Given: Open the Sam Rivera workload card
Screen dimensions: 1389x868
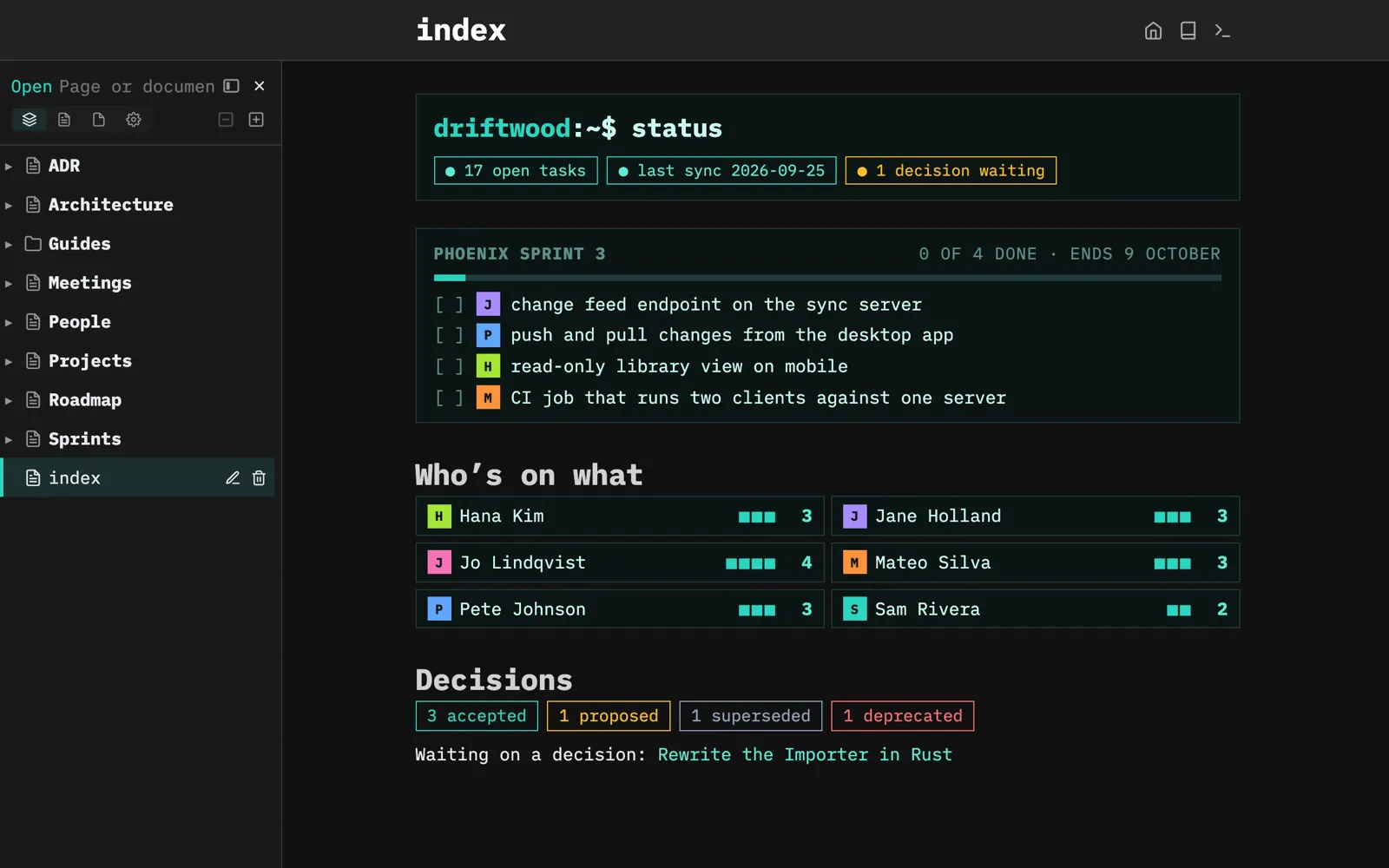Looking at the screenshot, I should [1035, 609].
